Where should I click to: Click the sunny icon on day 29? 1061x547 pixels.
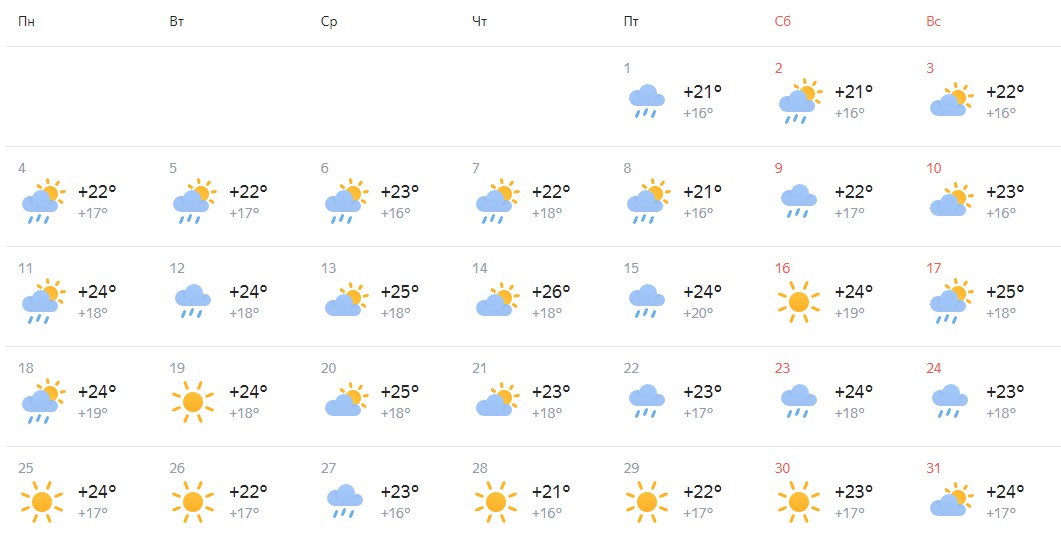tap(647, 502)
